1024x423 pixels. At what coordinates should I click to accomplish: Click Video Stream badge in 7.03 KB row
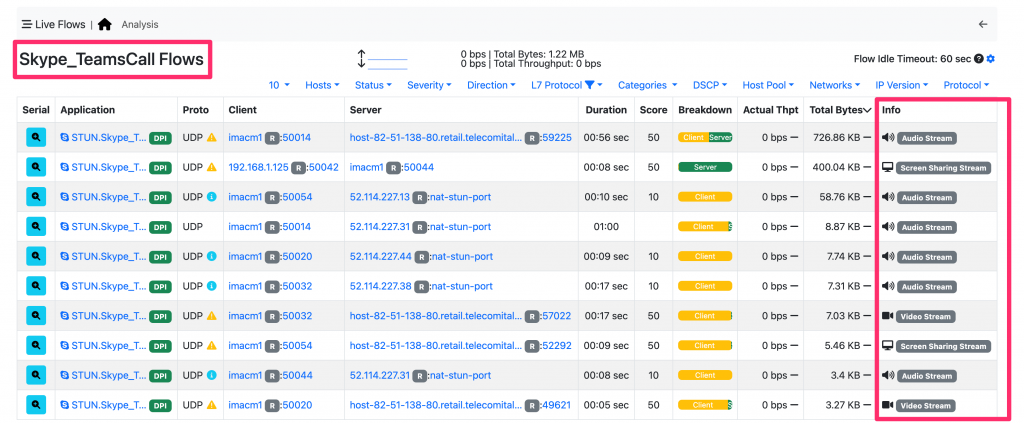(926, 317)
